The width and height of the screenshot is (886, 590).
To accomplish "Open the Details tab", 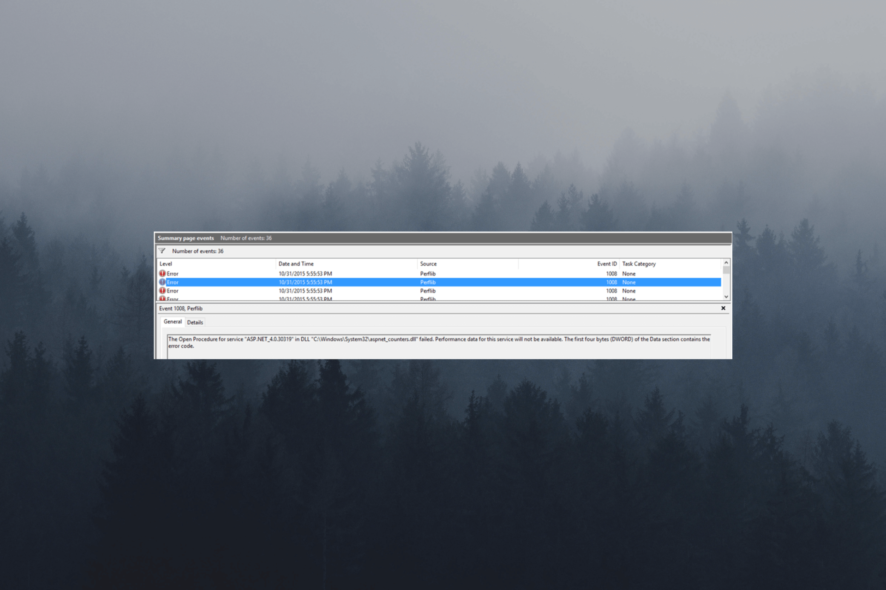I will coord(193,323).
